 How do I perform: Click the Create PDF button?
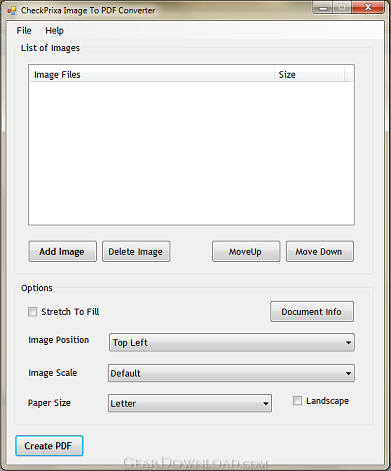49,446
